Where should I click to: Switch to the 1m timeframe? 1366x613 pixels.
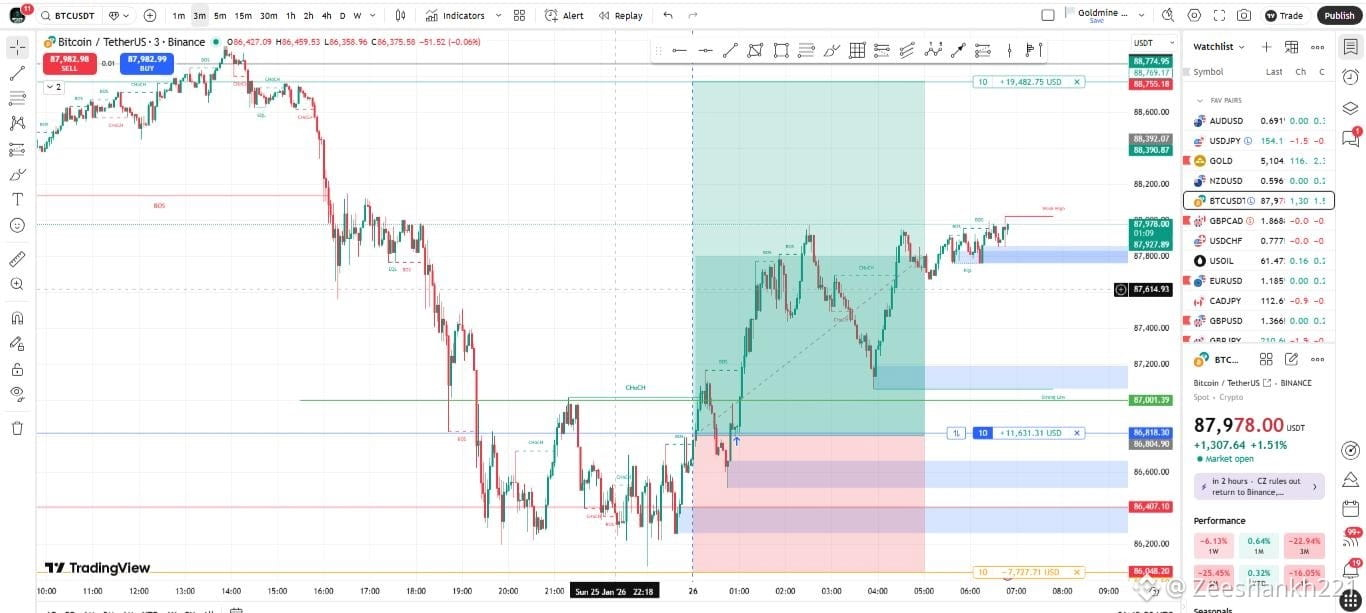coord(179,15)
